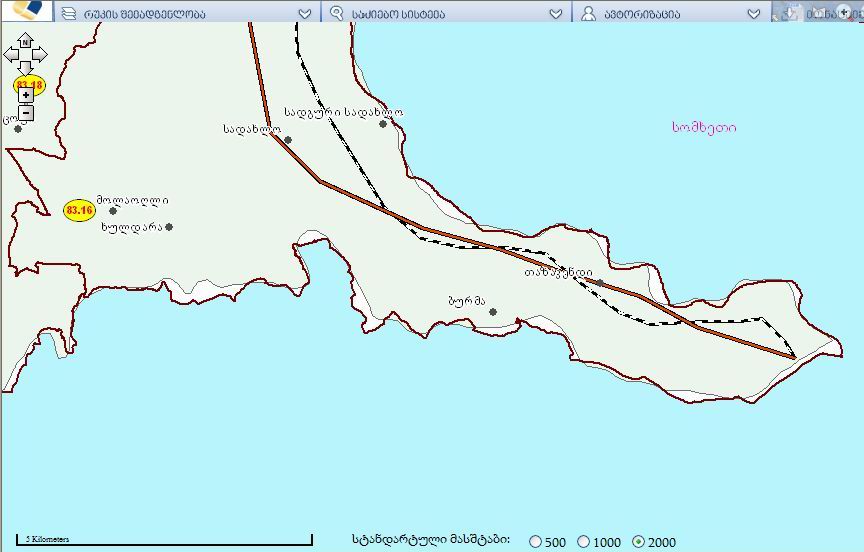This screenshot has height=552, width=864.
Task: Open the რუკის შემადგენლობა menu
Action: tap(187, 11)
